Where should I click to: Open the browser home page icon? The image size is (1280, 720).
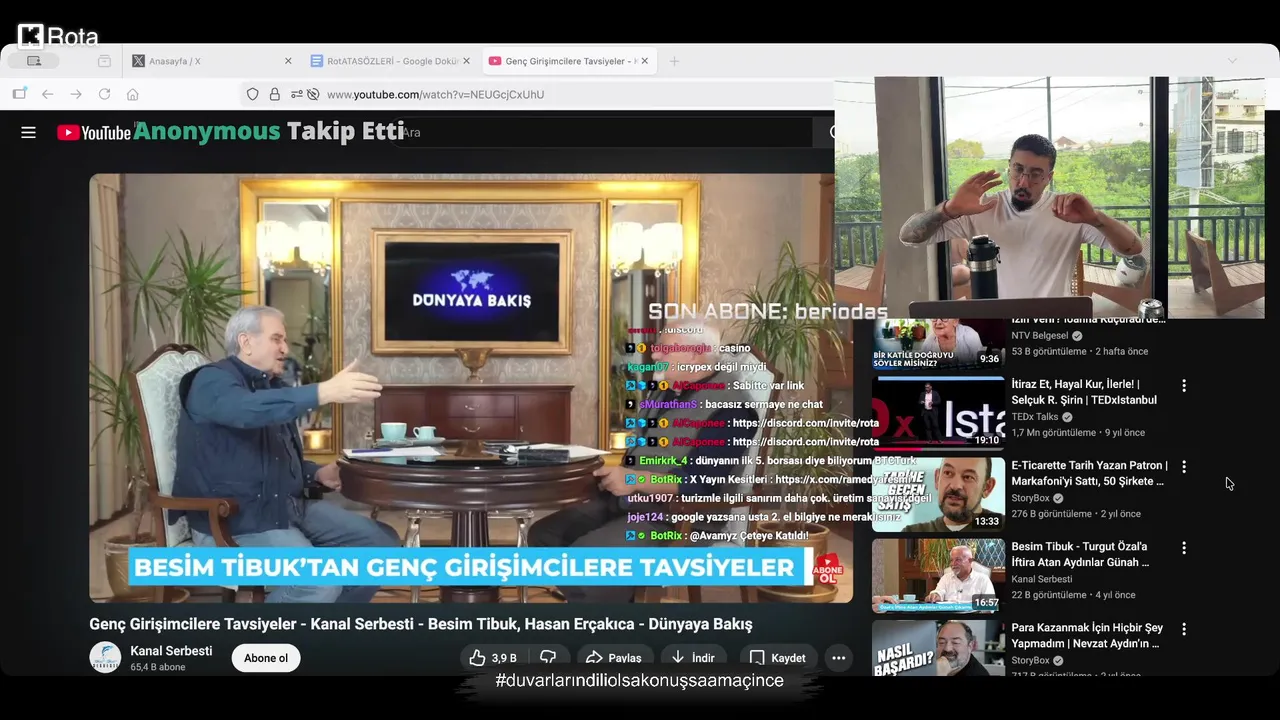132,94
